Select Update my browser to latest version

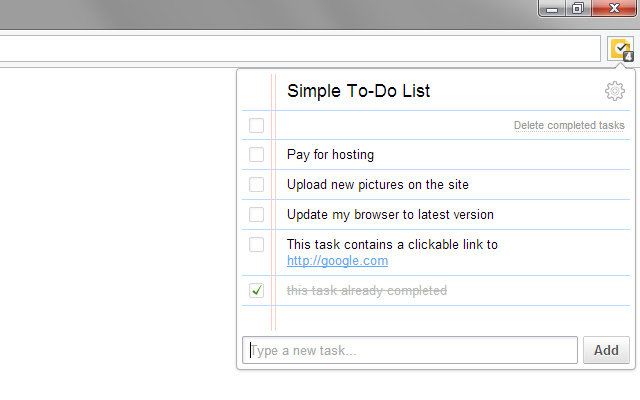click(390, 214)
